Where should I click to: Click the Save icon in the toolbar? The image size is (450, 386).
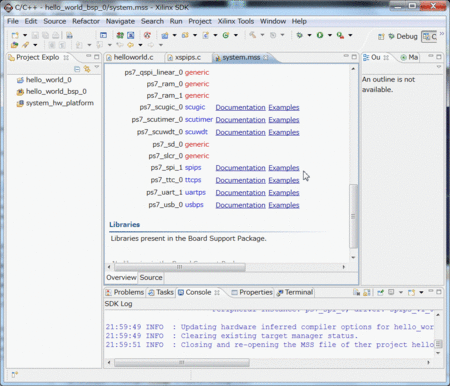point(35,35)
